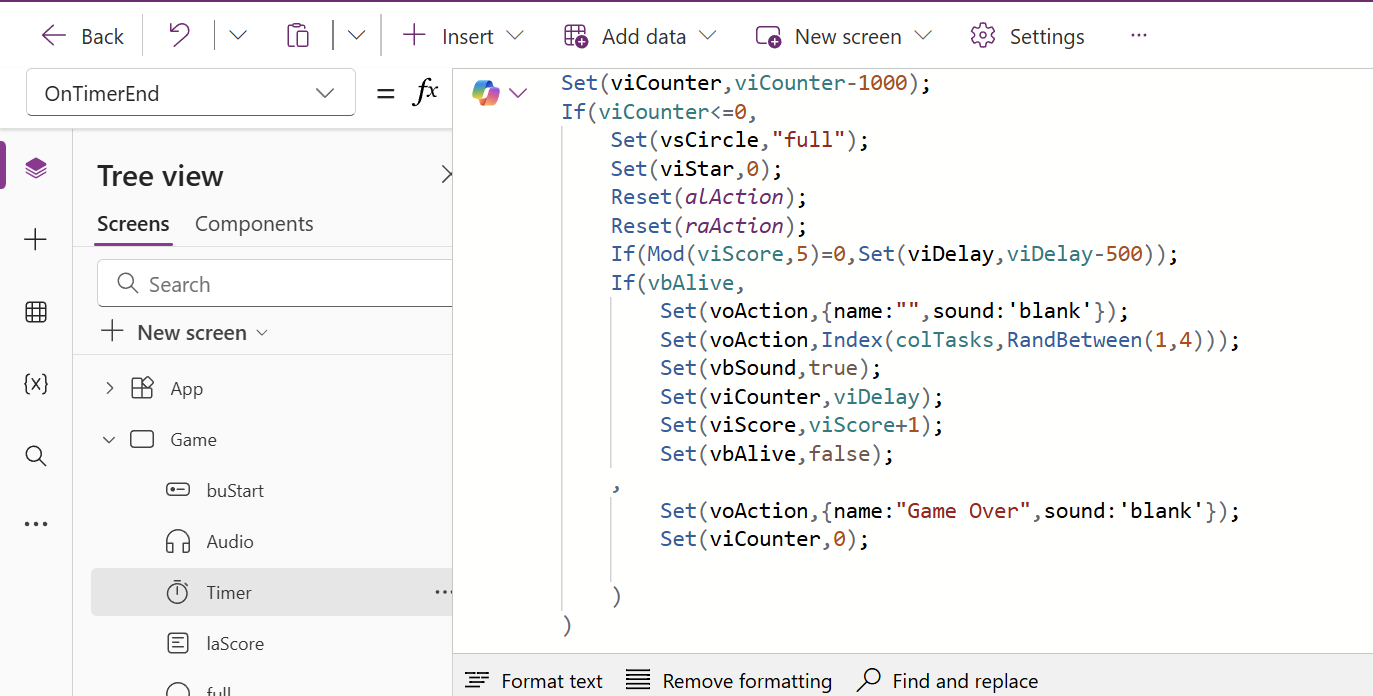Open the Timer item's more options ellipsis

pyautogui.click(x=443, y=593)
